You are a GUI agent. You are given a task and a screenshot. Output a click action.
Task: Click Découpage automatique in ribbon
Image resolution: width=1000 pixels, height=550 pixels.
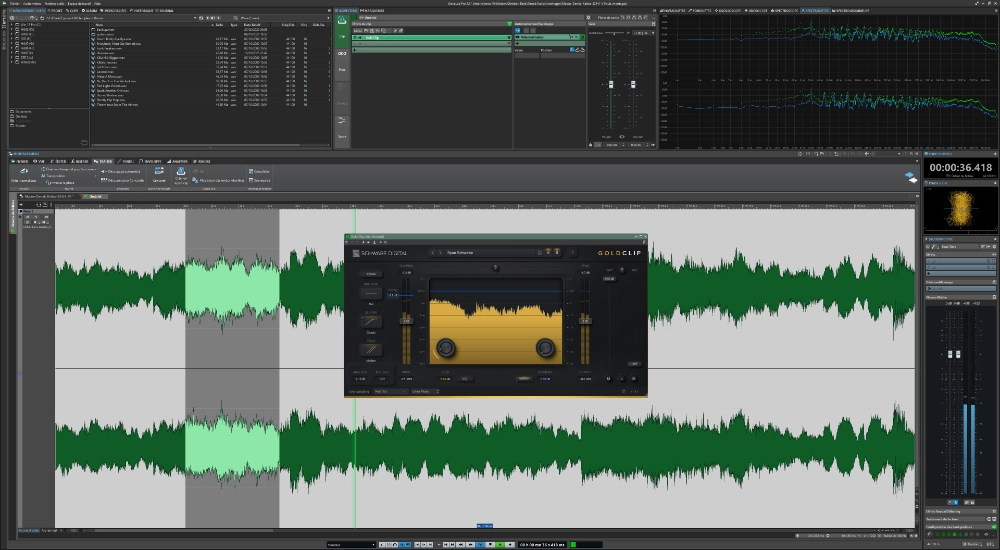click(121, 172)
